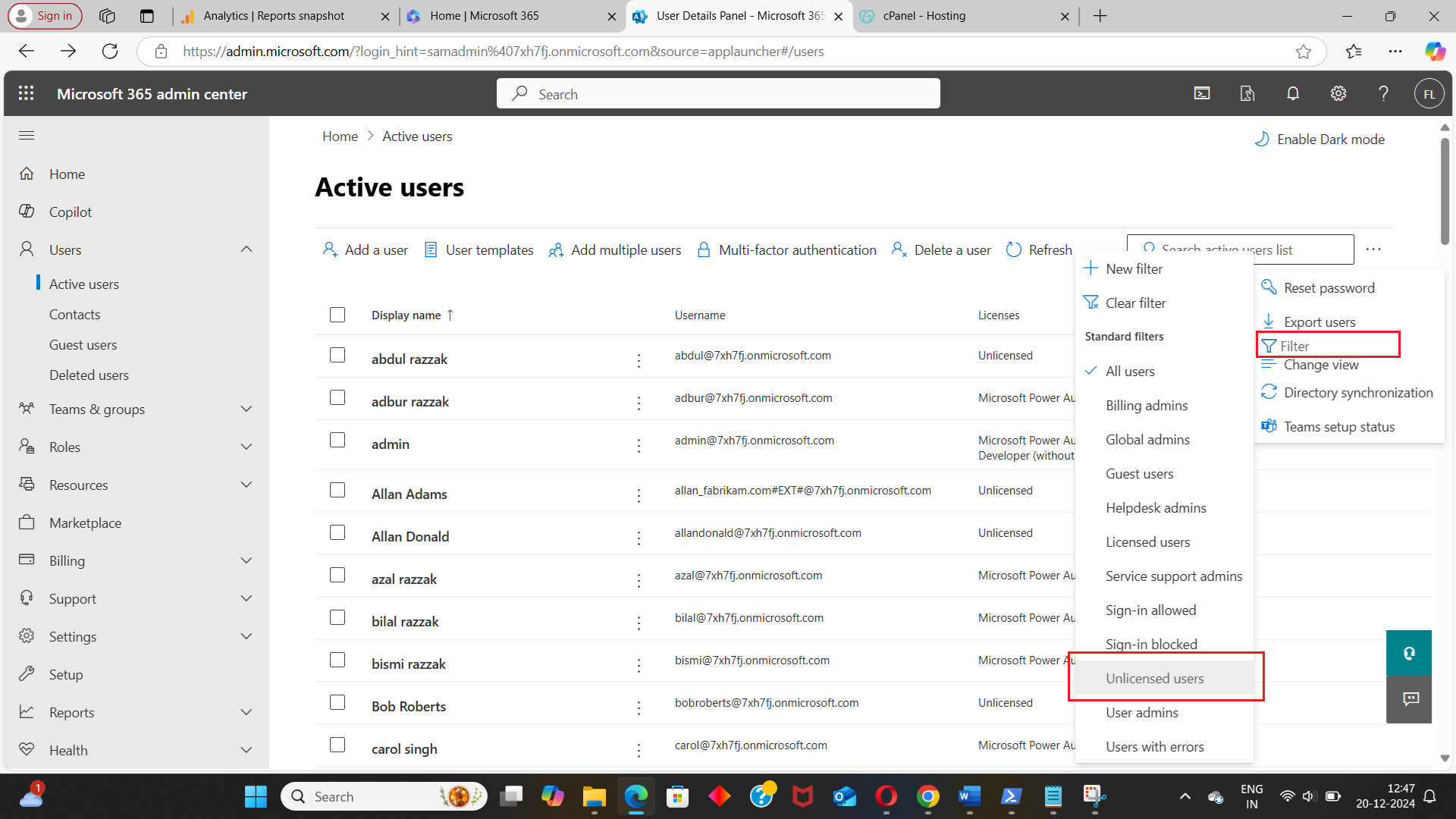Screen dimensions: 1456x819
Task: Tick the select-all users checkbox
Action: pyautogui.click(x=337, y=315)
